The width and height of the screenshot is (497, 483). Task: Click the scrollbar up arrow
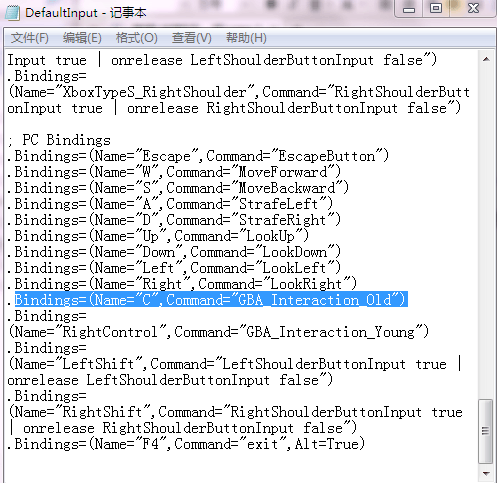click(x=486, y=59)
